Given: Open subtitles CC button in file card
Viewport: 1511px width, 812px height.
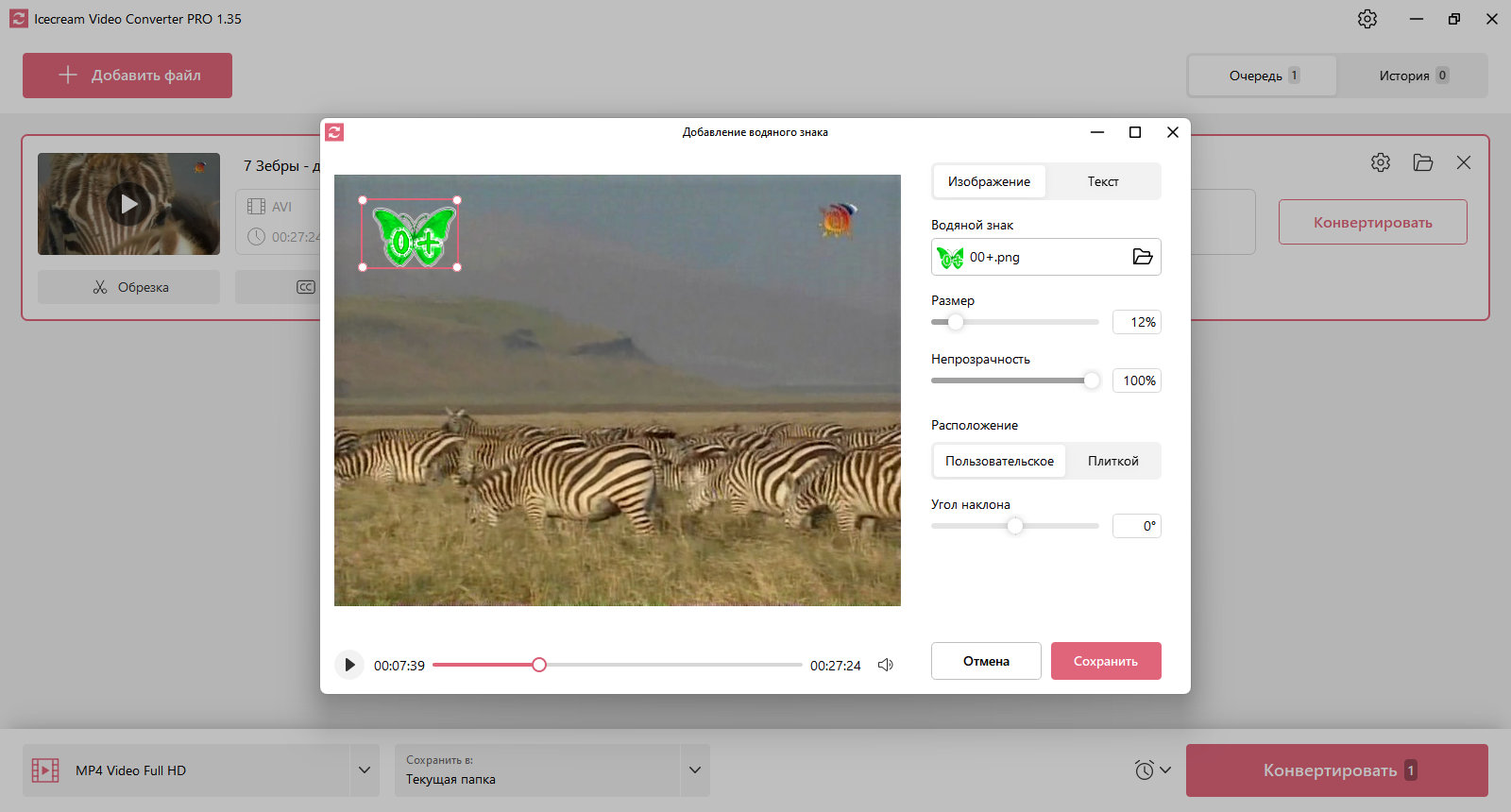Looking at the screenshot, I should [305, 287].
